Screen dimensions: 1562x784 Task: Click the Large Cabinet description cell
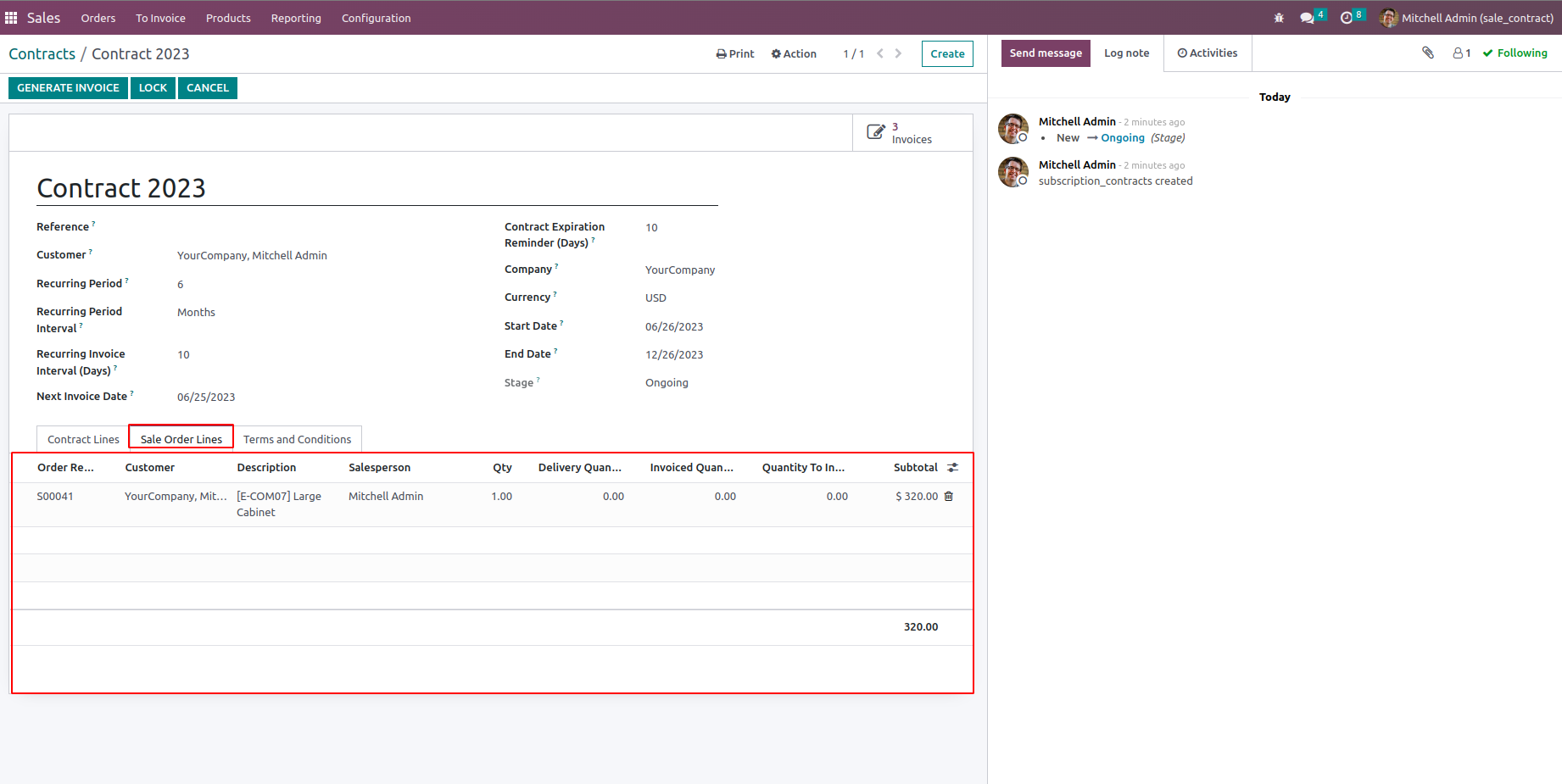tap(279, 504)
